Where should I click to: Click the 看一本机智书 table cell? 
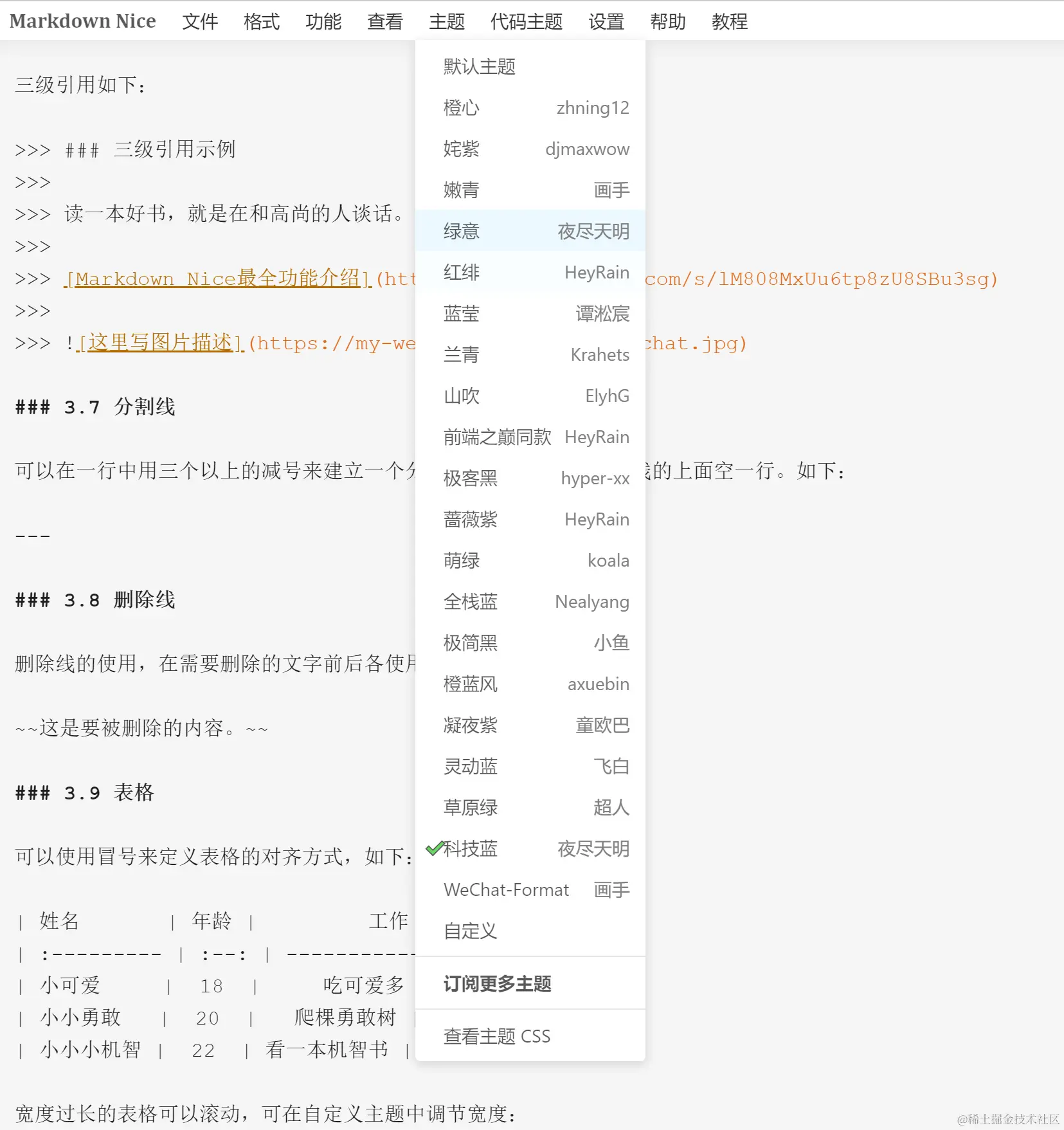327,1050
